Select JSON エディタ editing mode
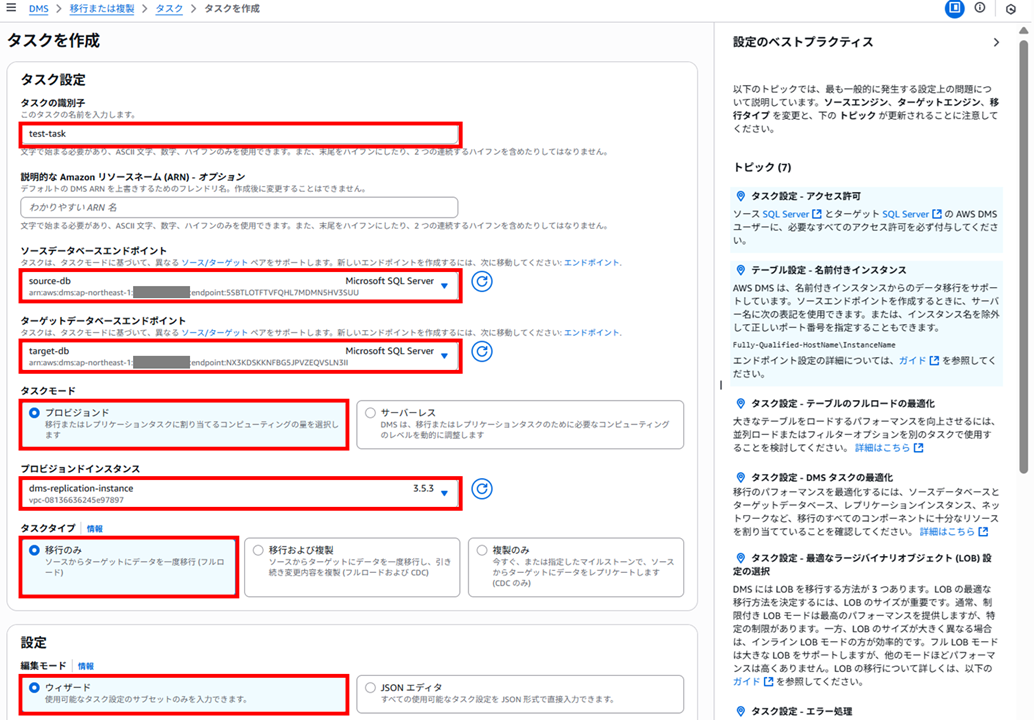1034x720 pixels. coord(371,687)
